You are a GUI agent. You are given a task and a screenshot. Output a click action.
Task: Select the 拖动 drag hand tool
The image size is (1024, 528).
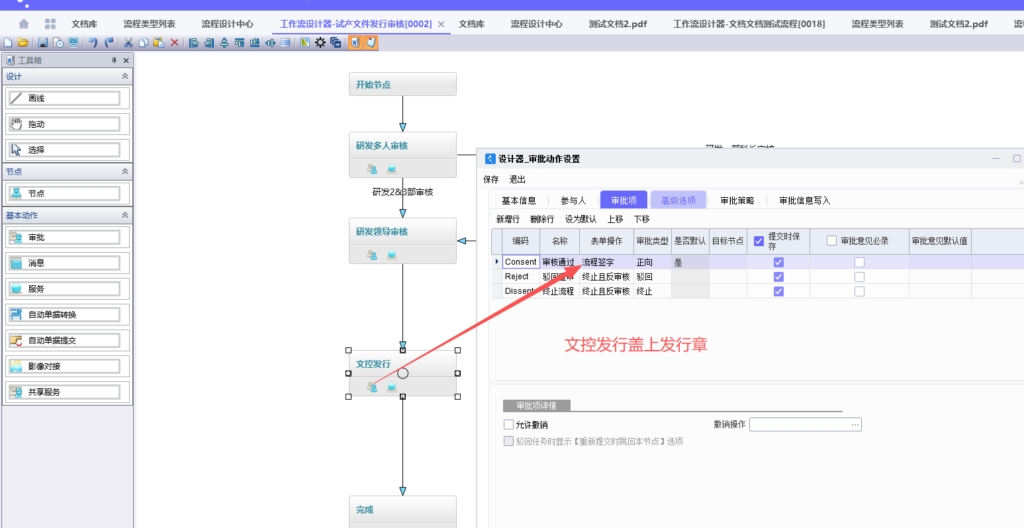tap(67, 124)
